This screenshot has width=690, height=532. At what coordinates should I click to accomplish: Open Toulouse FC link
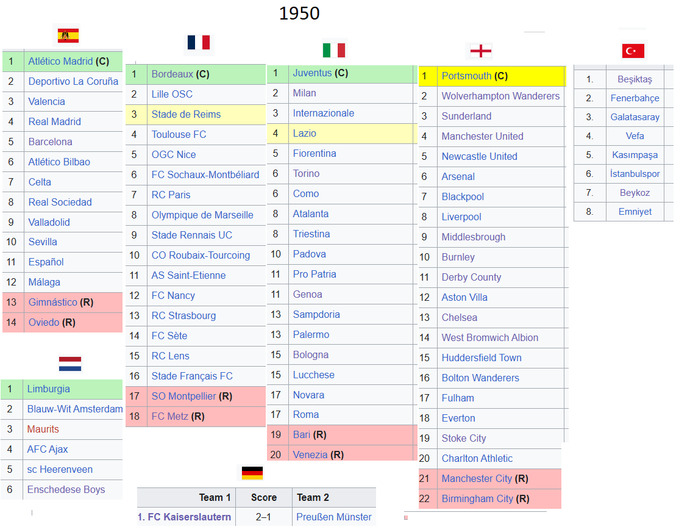click(179, 135)
